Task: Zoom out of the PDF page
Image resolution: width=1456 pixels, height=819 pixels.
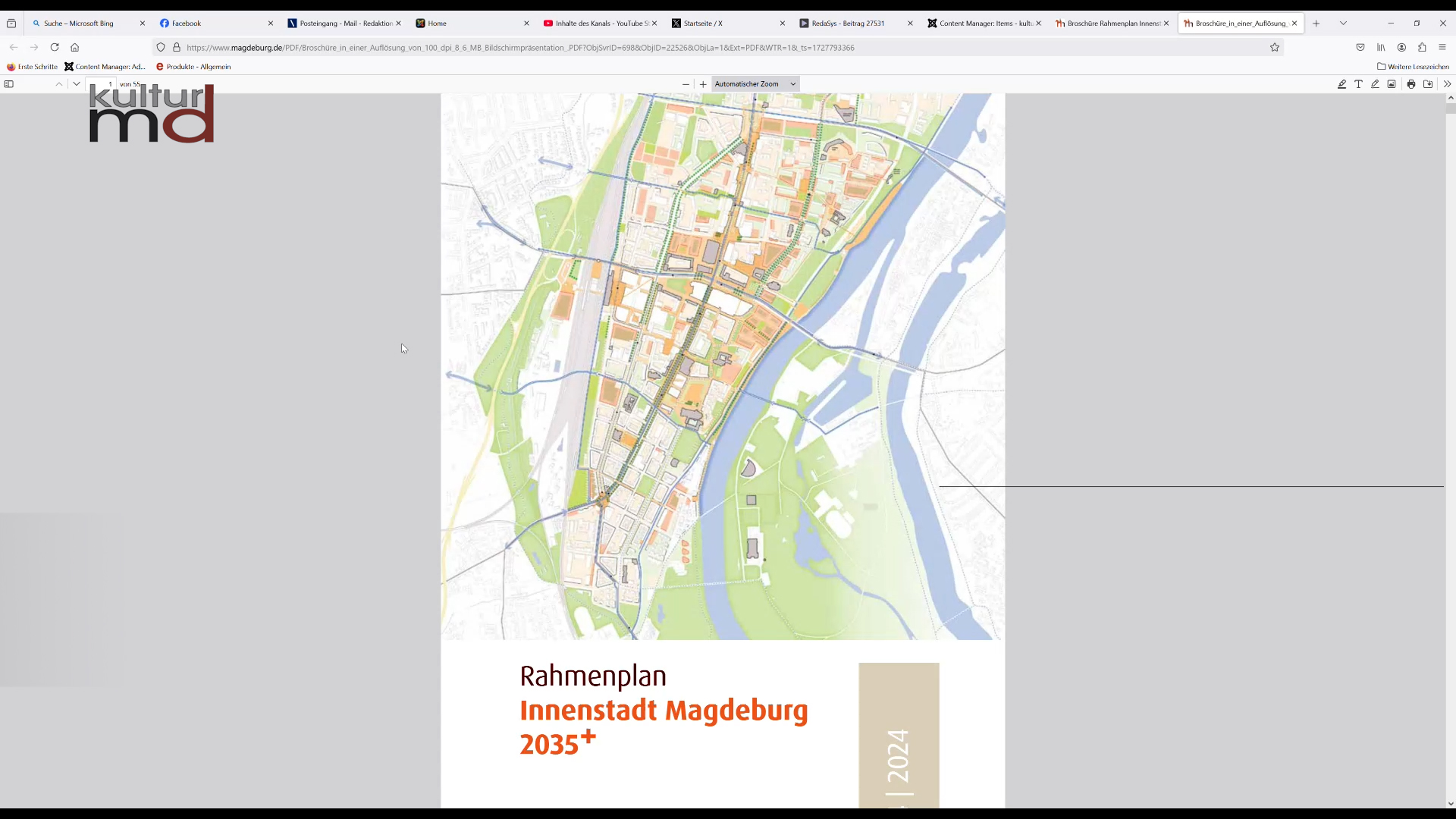Action: click(x=686, y=84)
